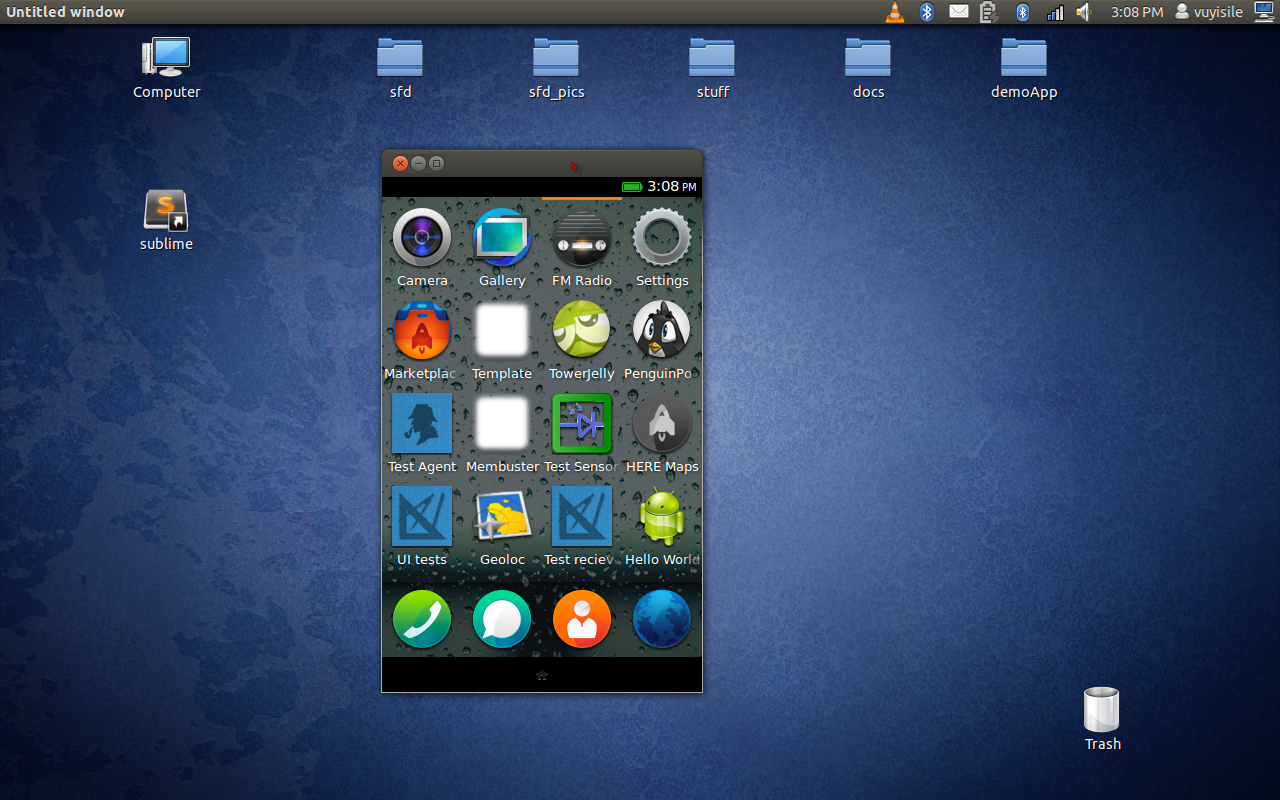Open the Settings gear app

tap(662, 238)
